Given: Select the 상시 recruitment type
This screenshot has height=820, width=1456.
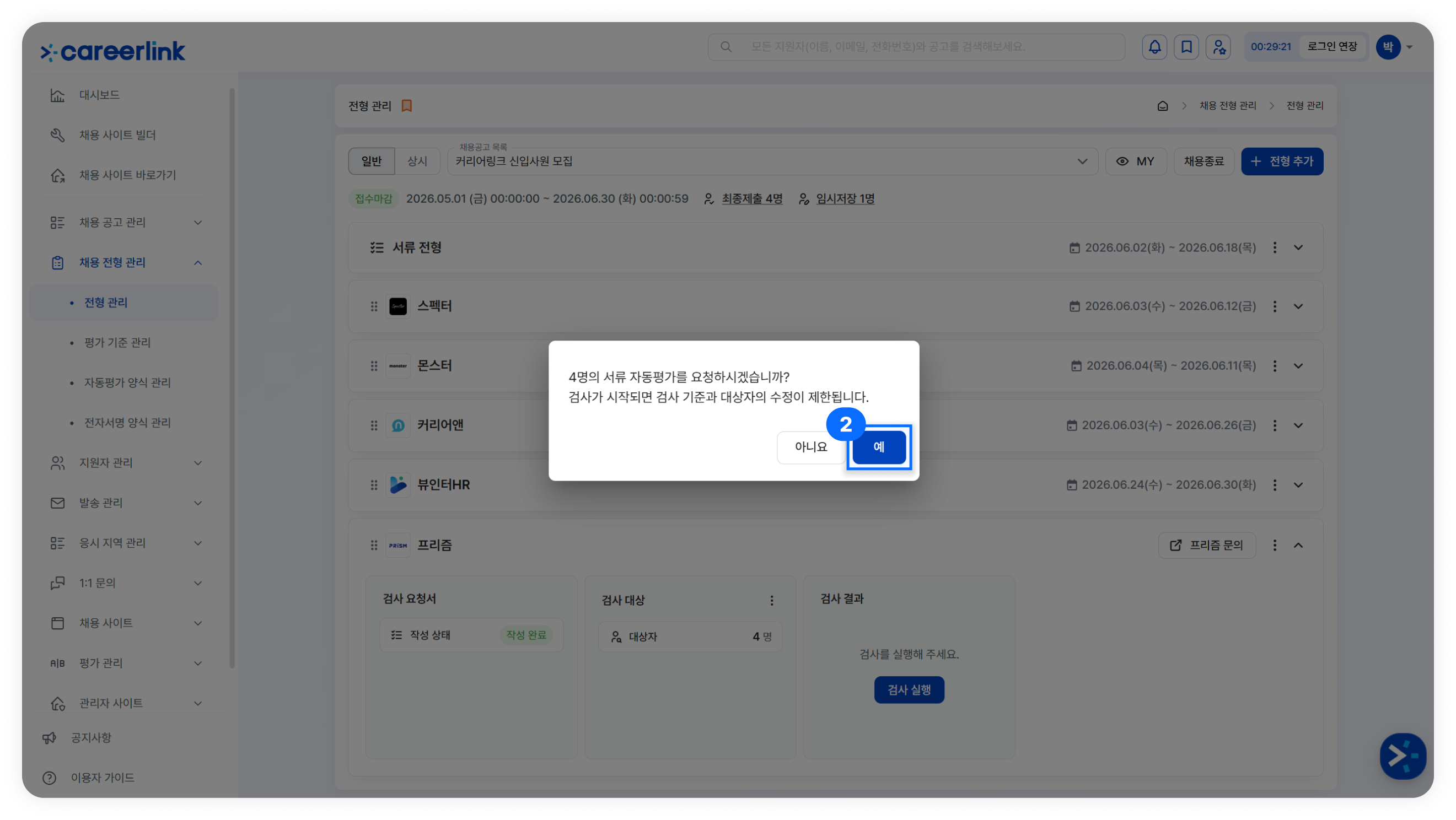Looking at the screenshot, I should (417, 161).
